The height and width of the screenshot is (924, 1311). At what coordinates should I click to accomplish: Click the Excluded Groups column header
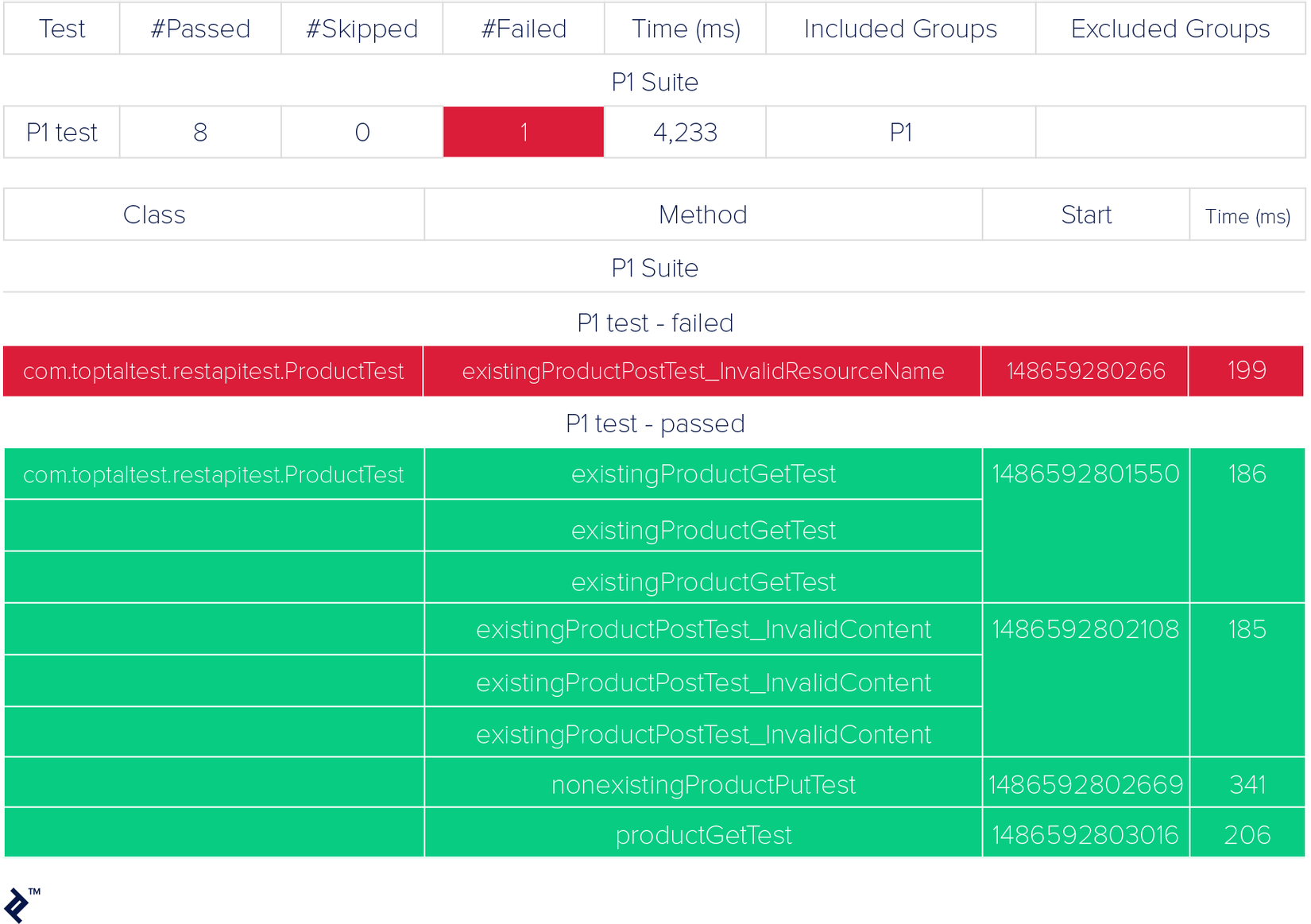click(1170, 29)
